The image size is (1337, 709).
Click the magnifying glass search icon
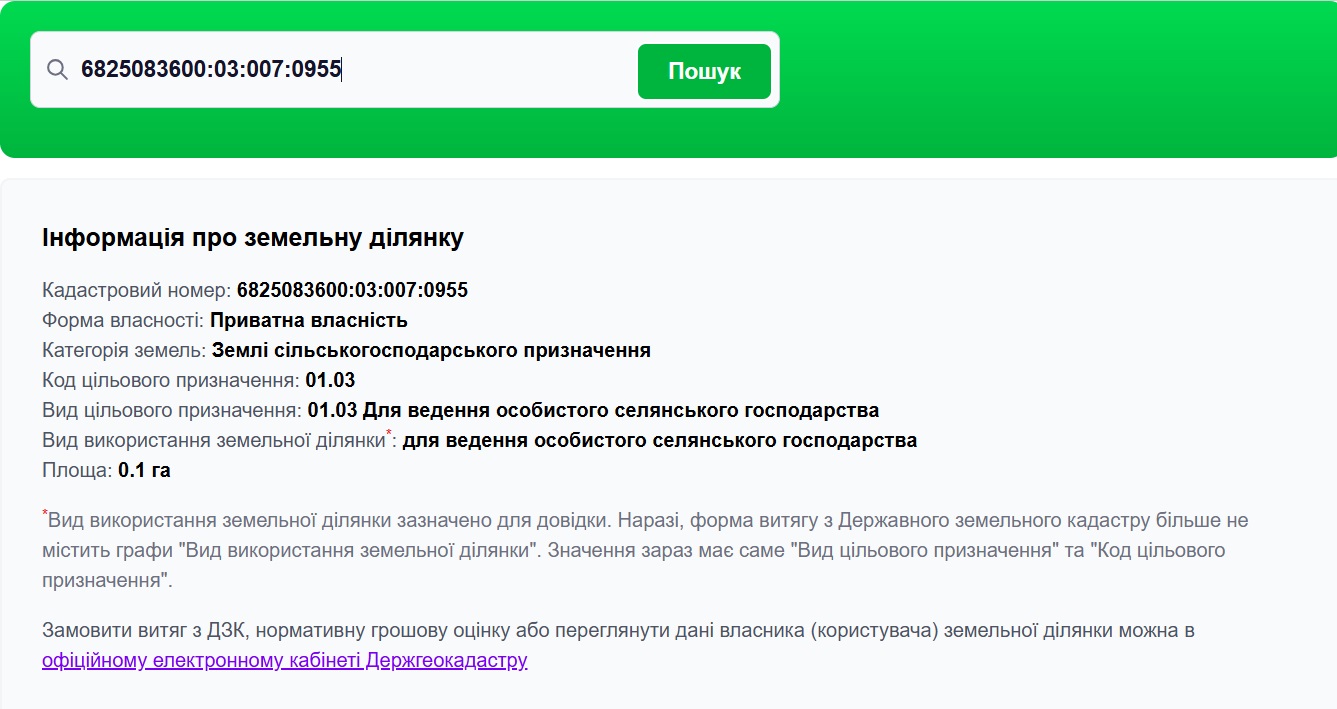[57, 70]
